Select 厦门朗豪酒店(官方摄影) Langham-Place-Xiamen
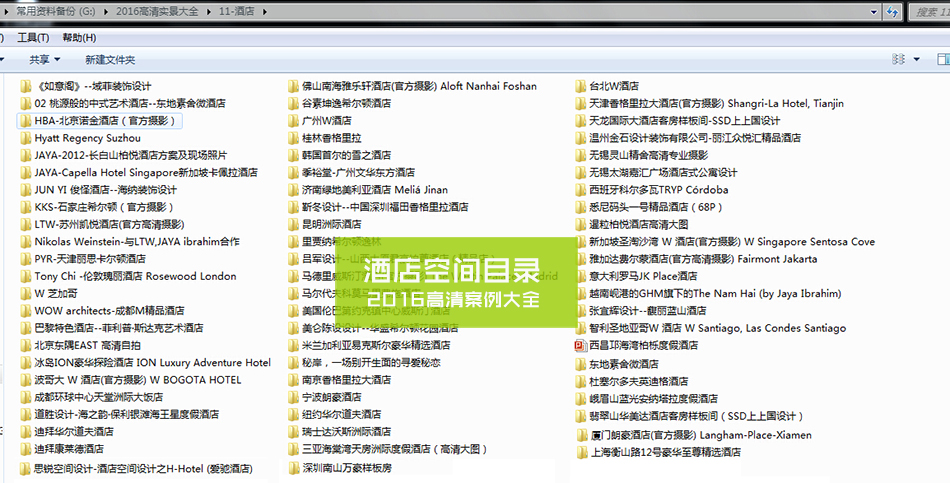The image size is (950, 483). tap(701, 435)
